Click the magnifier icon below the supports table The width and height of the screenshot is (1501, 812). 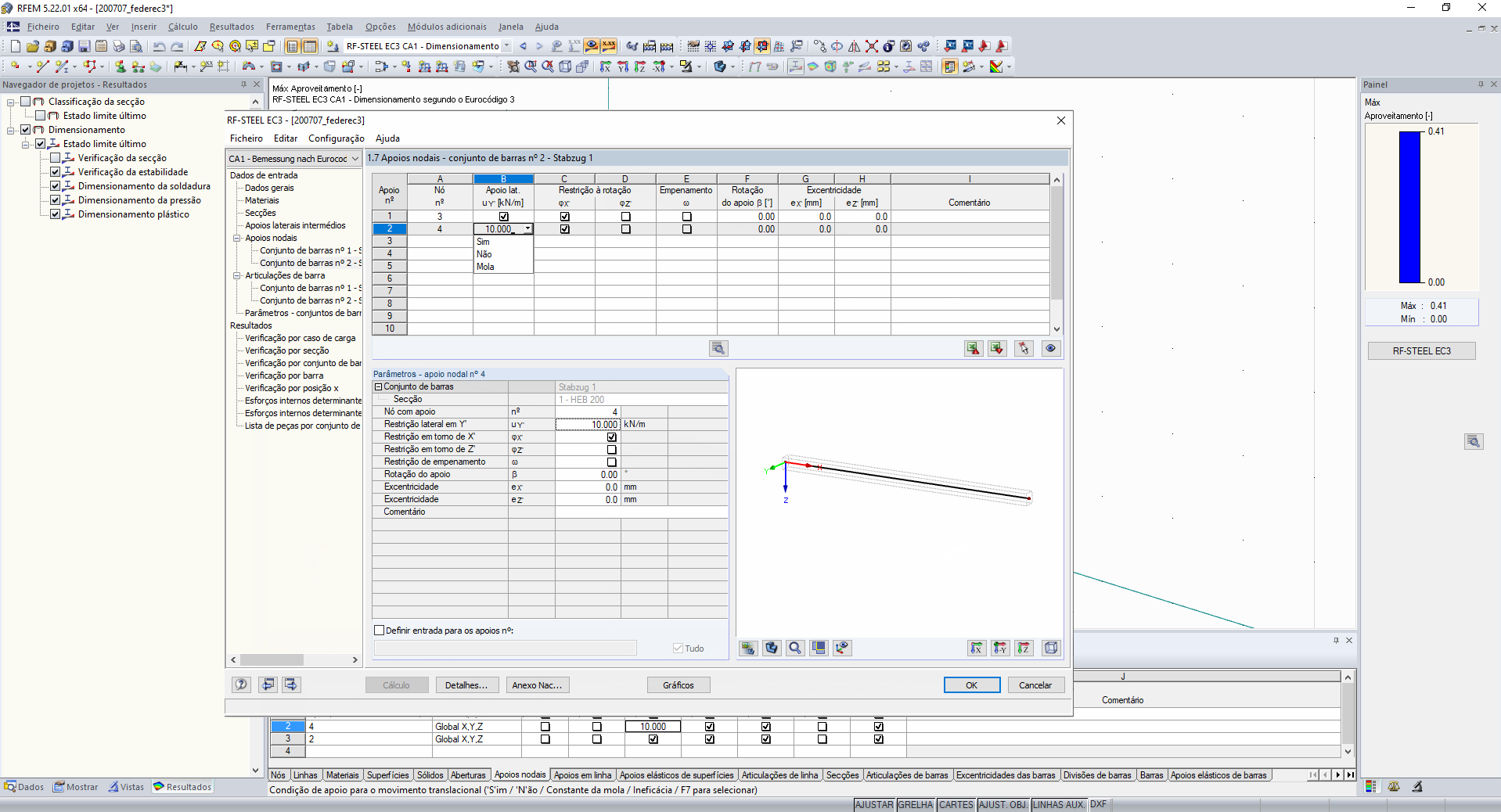[718, 349]
